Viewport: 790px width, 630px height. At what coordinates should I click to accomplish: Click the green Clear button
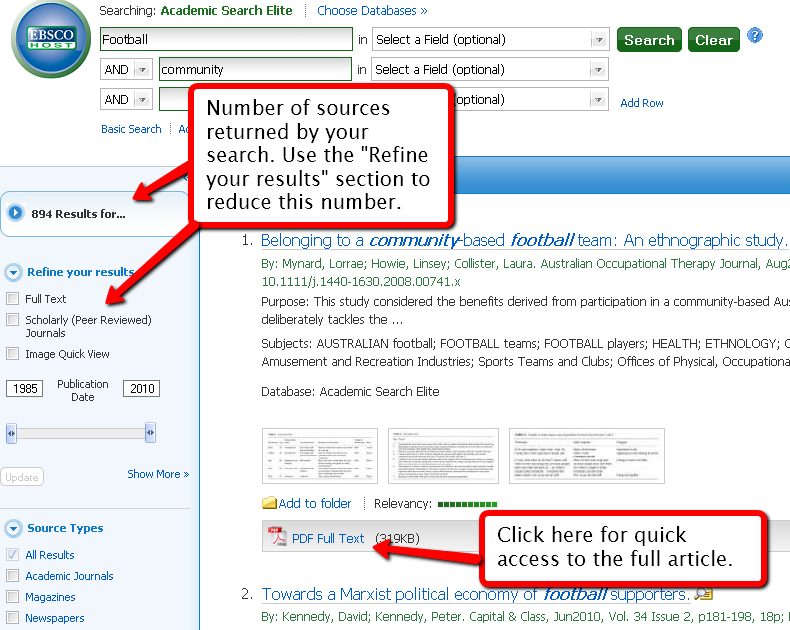tap(714, 40)
